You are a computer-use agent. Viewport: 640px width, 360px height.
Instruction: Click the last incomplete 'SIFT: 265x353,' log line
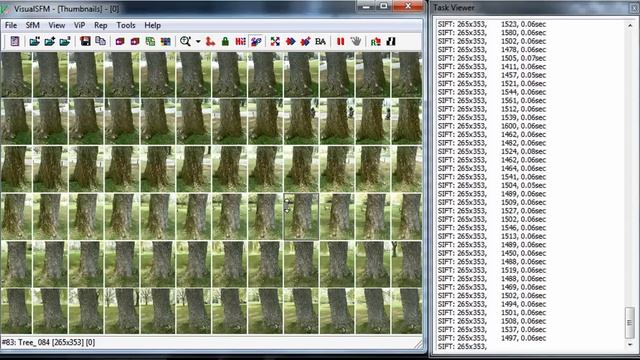click(x=462, y=347)
